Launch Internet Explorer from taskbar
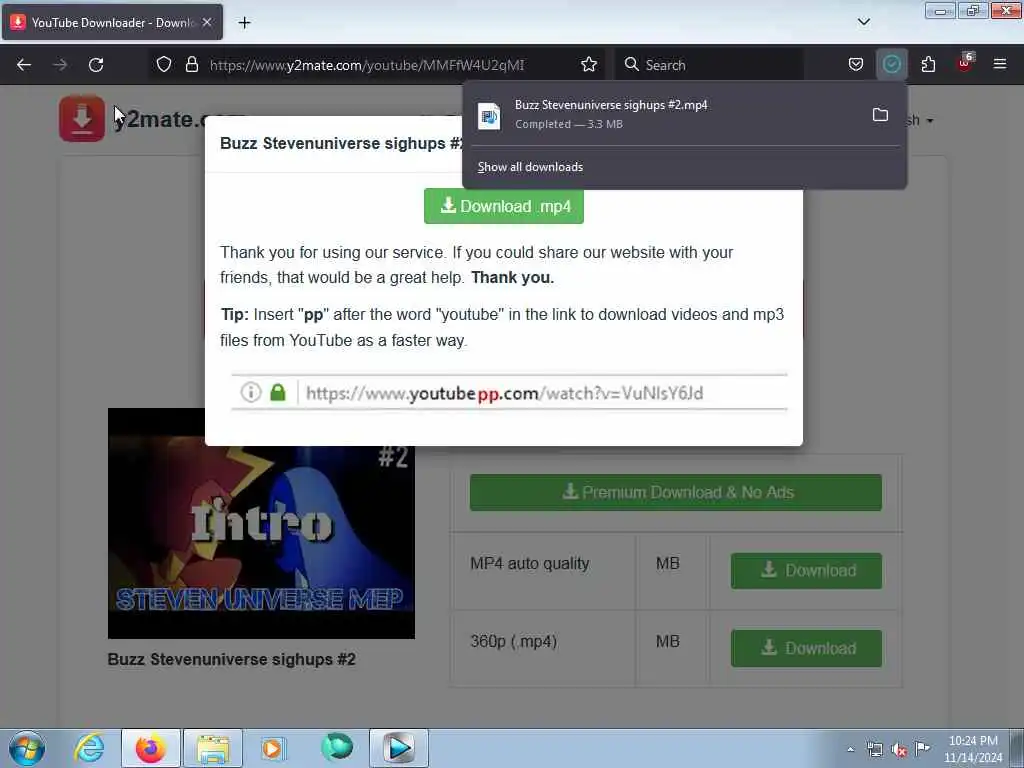 tap(89, 748)
